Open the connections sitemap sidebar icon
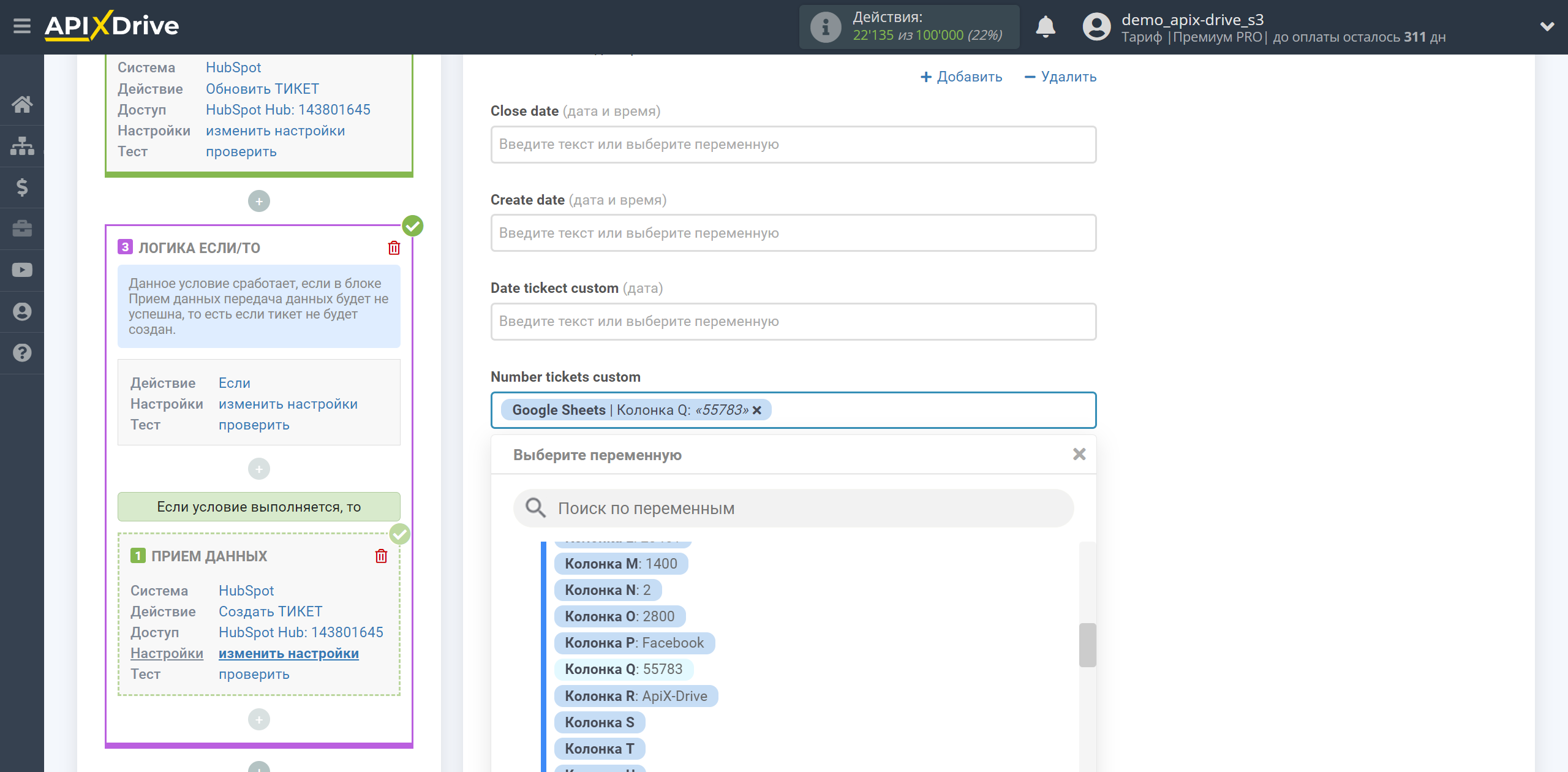 point(22,146)
